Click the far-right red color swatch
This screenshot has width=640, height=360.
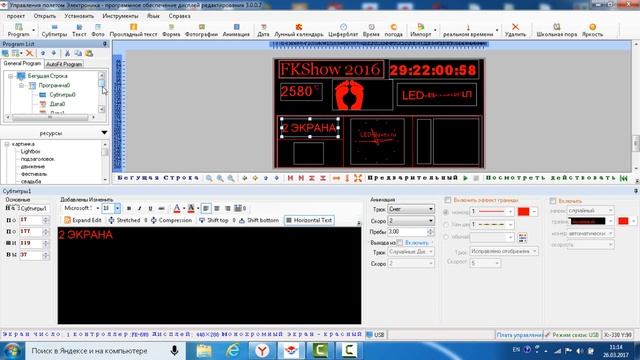pos(623,221)
